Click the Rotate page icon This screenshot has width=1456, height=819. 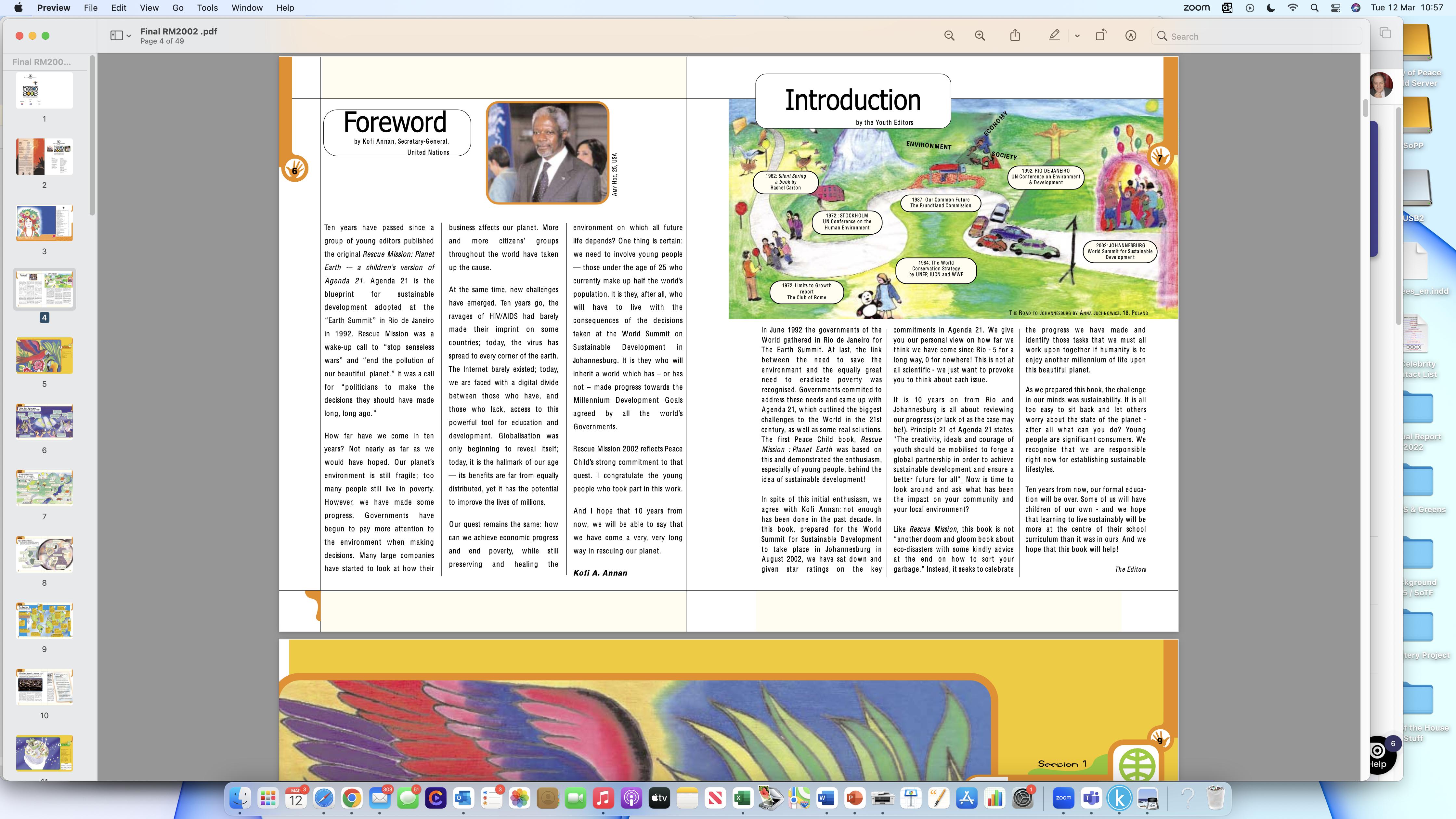point(1100,36)
